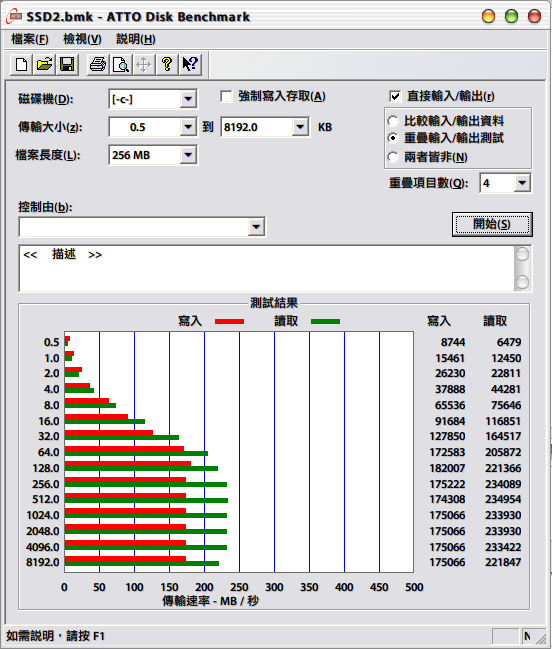The width and height of the screenshot is (553, 649).
Task: Click the 測試結果 group title
Action: coord(274,303)
